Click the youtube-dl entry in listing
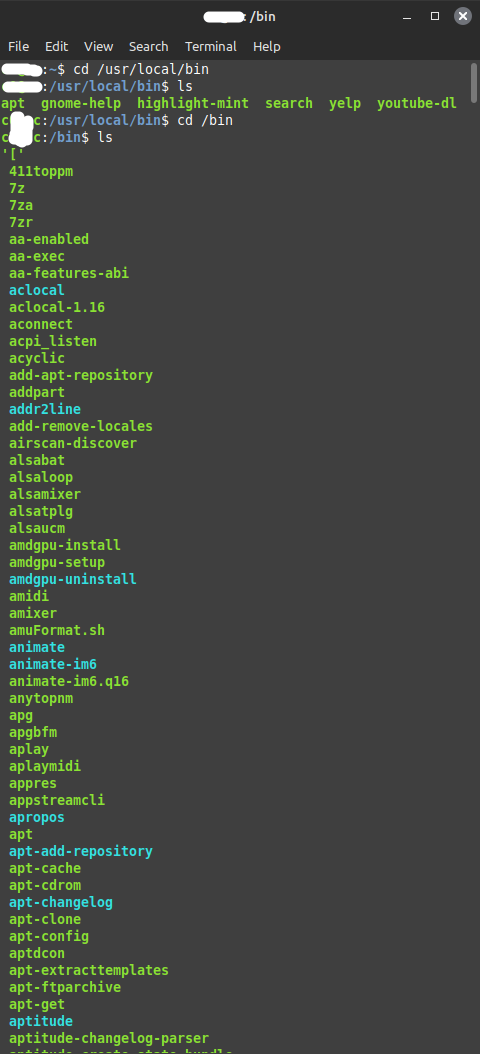 point(417,104)
